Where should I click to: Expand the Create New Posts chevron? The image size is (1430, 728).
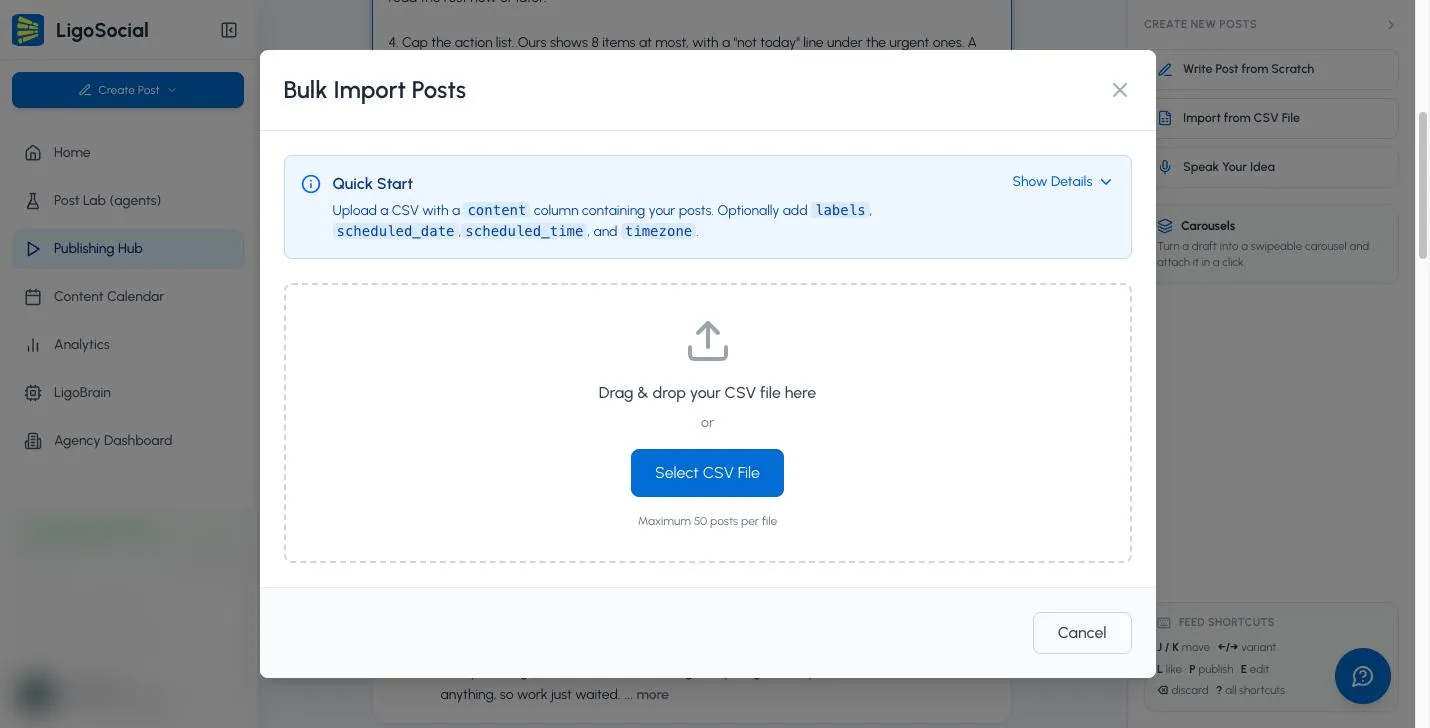(1391, 24)
